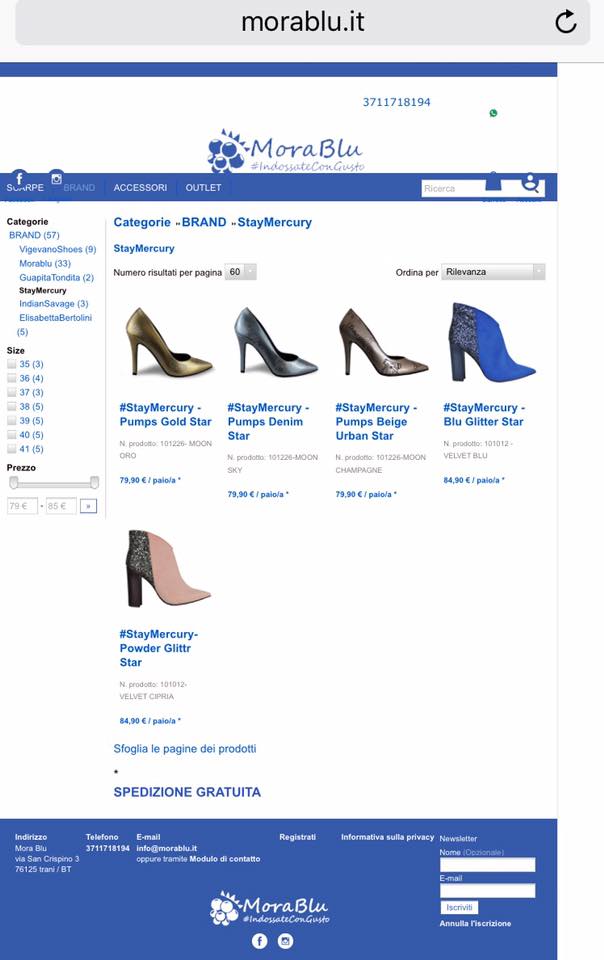Open the results per page dropdown
Viewport: 604px width, 960px height.
241,272
